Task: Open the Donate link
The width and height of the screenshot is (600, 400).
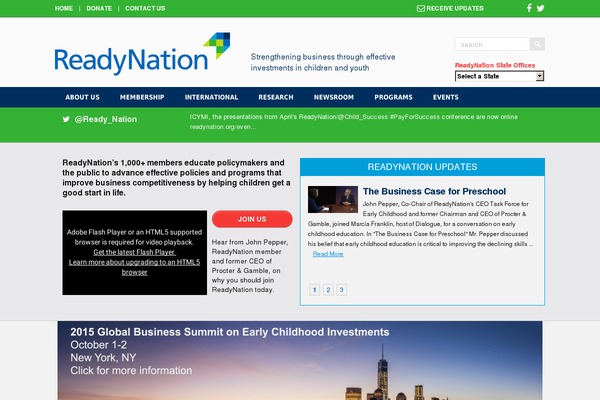Action: point(99,8)
